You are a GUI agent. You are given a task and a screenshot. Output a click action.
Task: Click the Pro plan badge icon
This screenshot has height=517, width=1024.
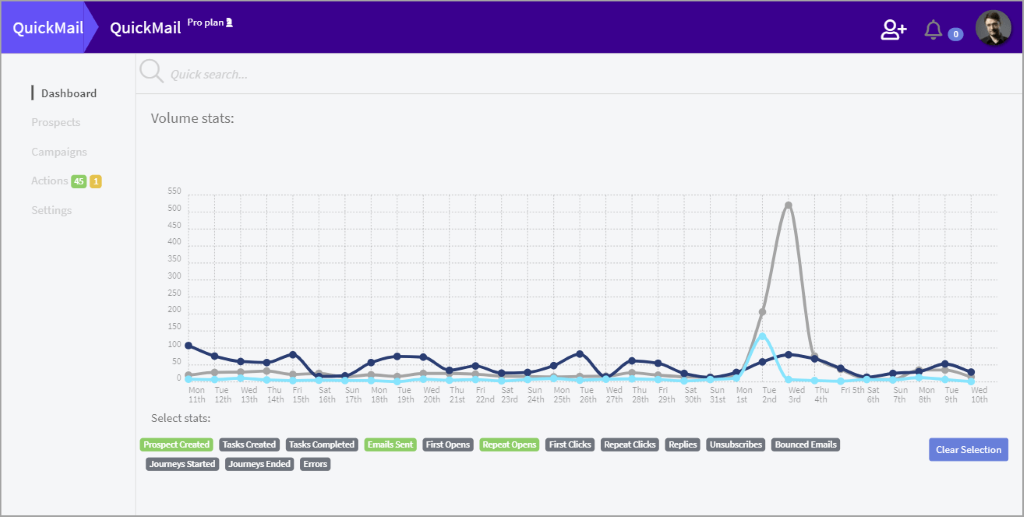(229, 22)
